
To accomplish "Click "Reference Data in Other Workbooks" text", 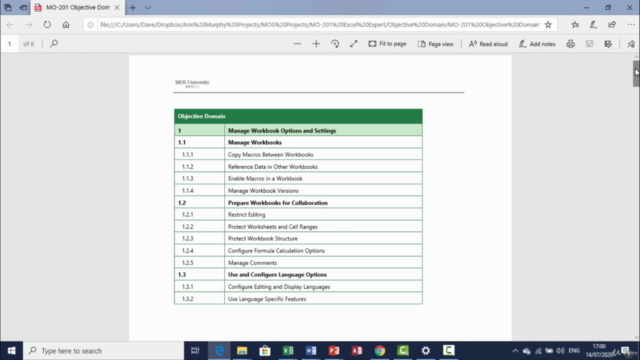I will click(273, 167).
